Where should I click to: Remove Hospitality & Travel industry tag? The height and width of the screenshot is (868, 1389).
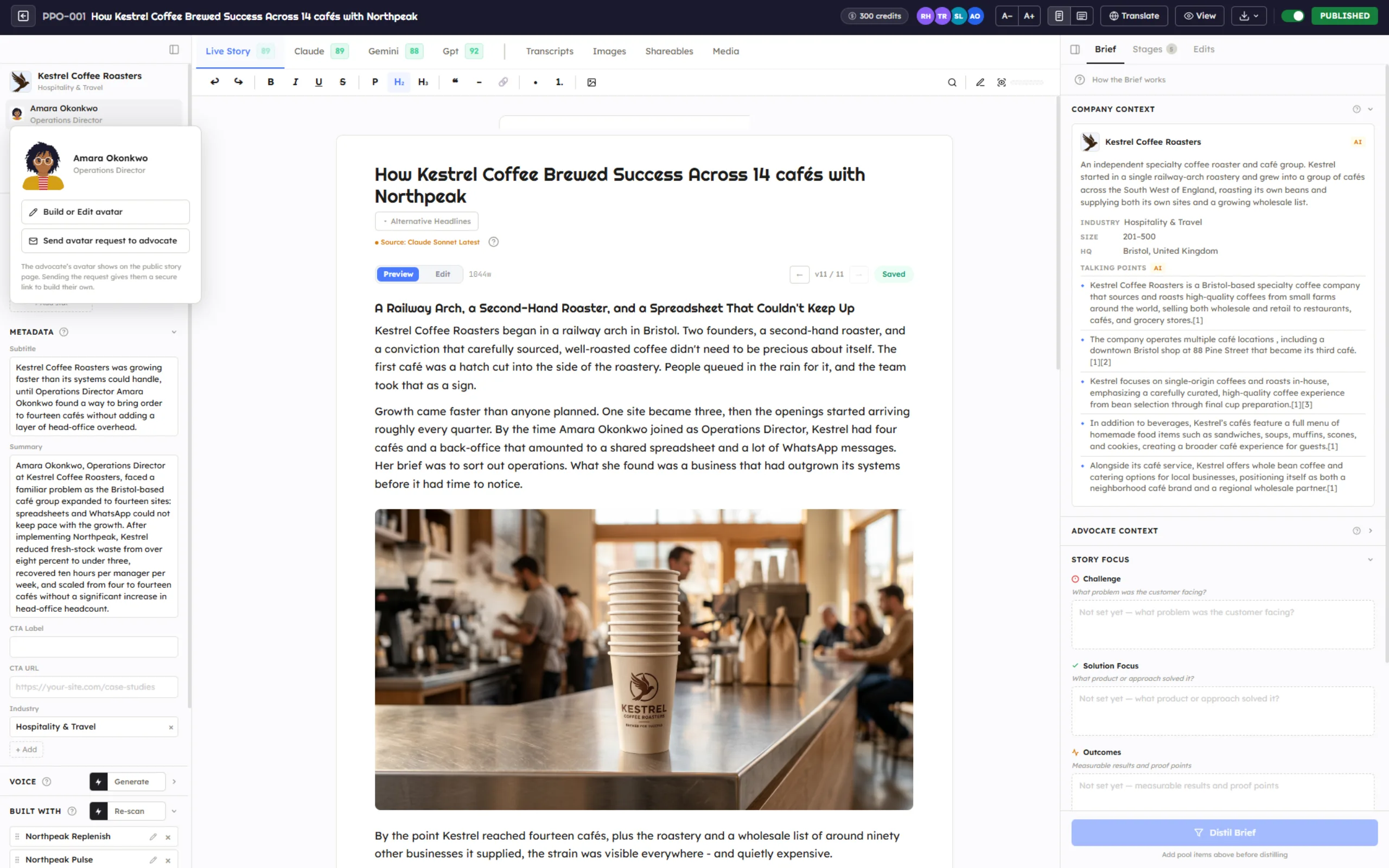[x=170, y=727]
